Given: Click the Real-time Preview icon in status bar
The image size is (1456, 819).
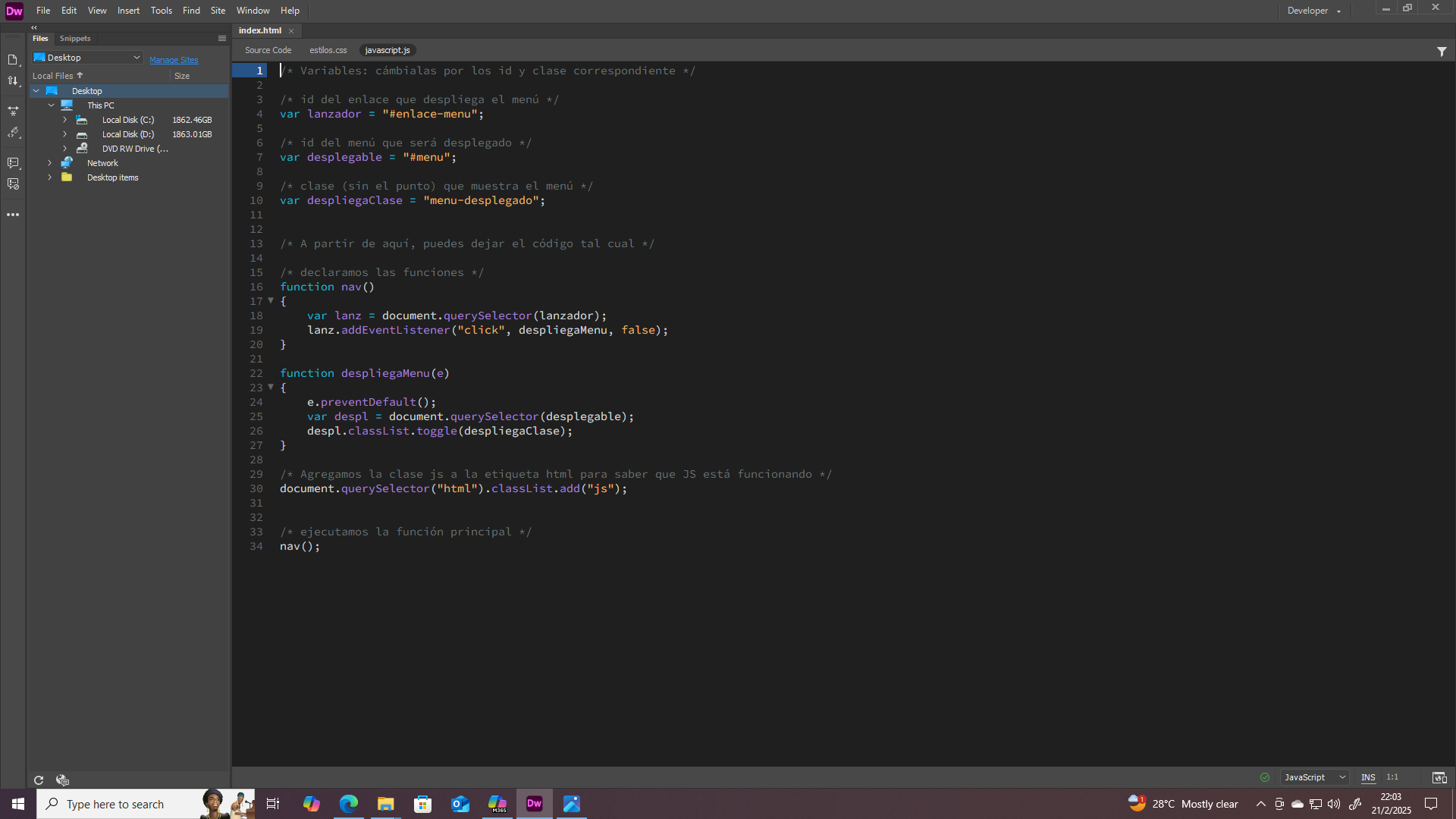Looking at the screenshot, I should (x=1439, y=777).
